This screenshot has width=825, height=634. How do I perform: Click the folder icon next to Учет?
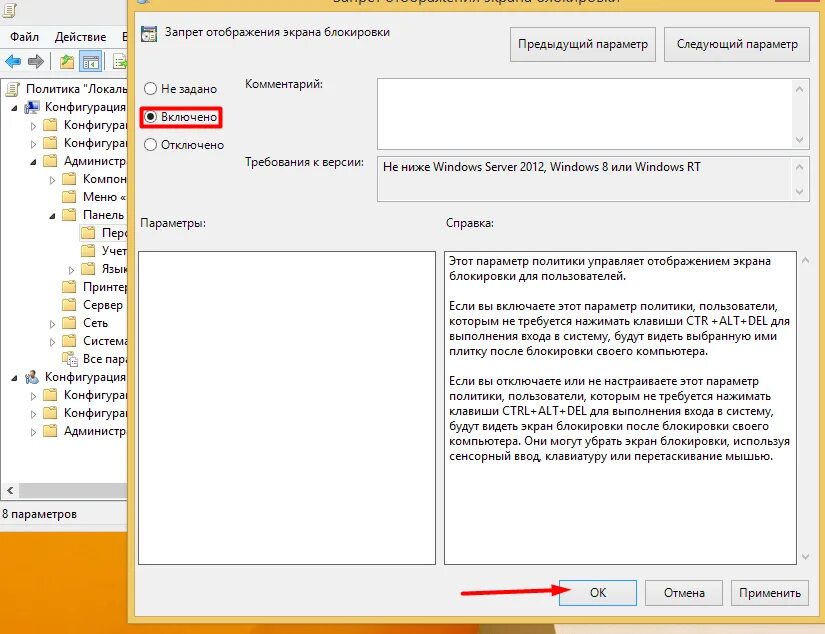tap(88, 250)
